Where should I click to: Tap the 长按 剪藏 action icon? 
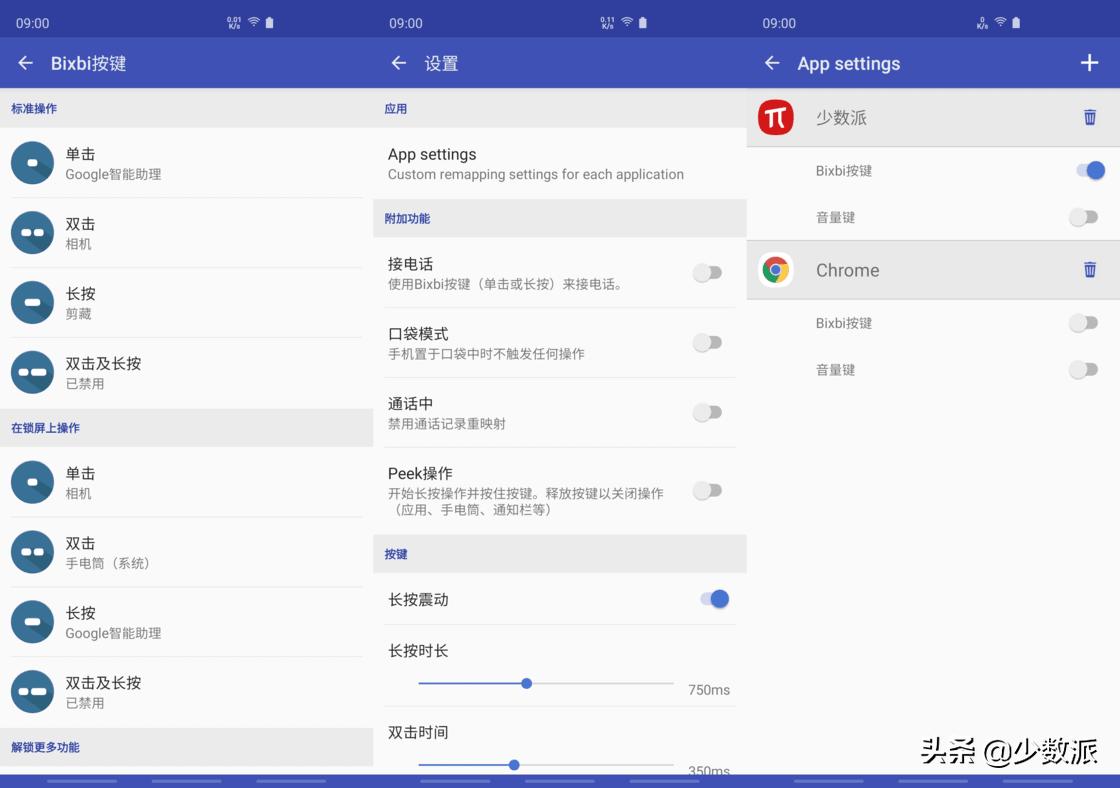pos(32,302)
